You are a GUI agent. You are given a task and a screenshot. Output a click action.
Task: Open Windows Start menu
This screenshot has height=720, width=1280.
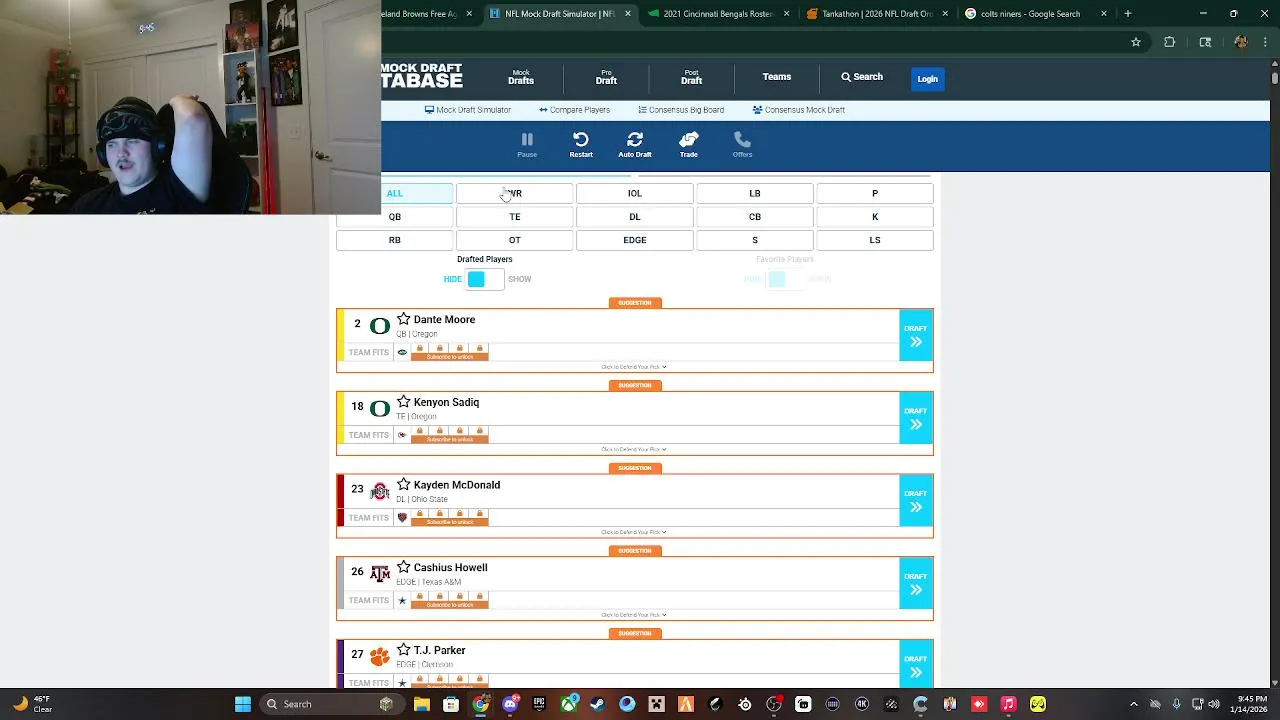(x=242, y=704)
